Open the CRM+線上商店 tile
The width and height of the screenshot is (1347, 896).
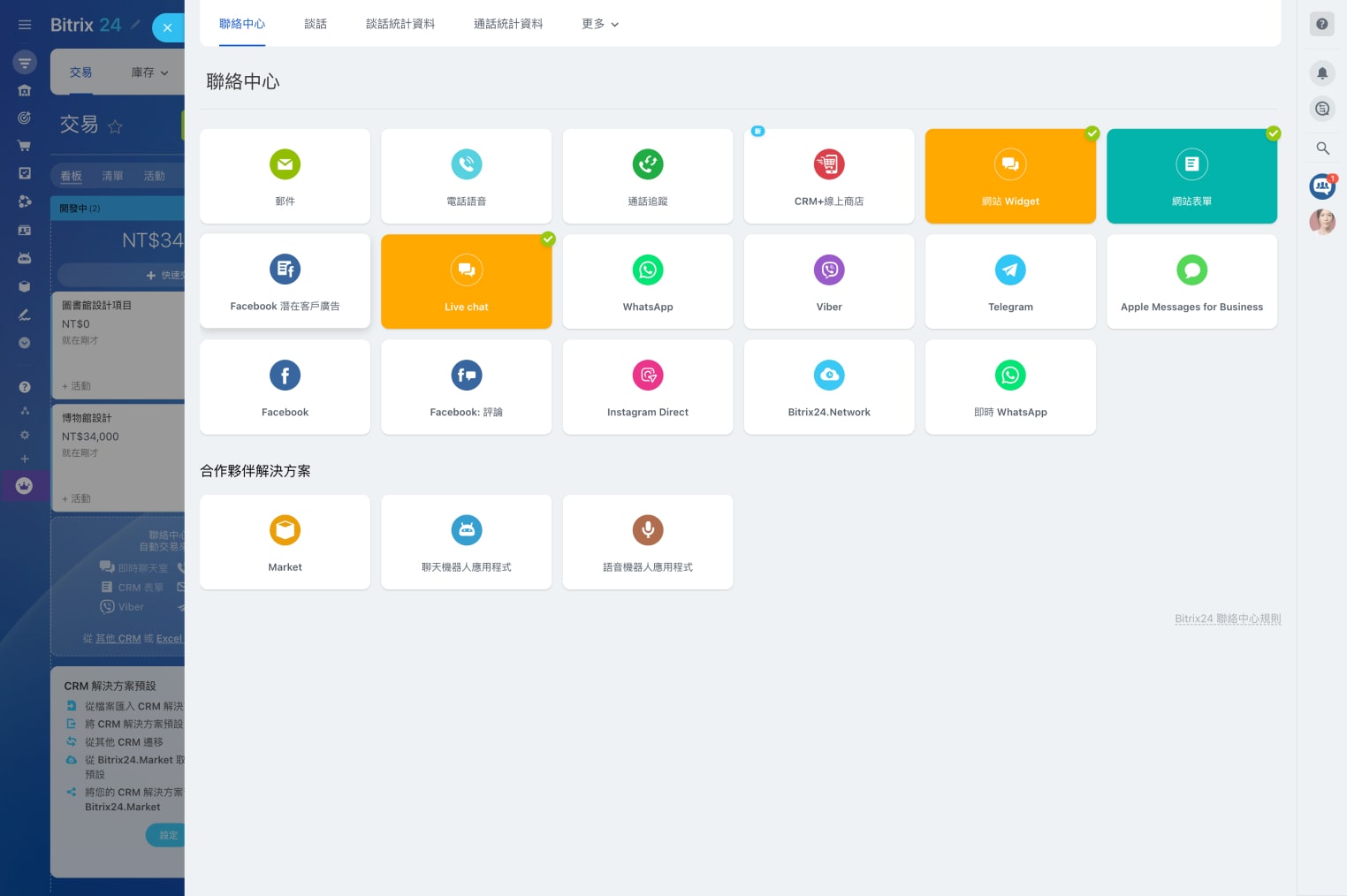tap(829, 176)
